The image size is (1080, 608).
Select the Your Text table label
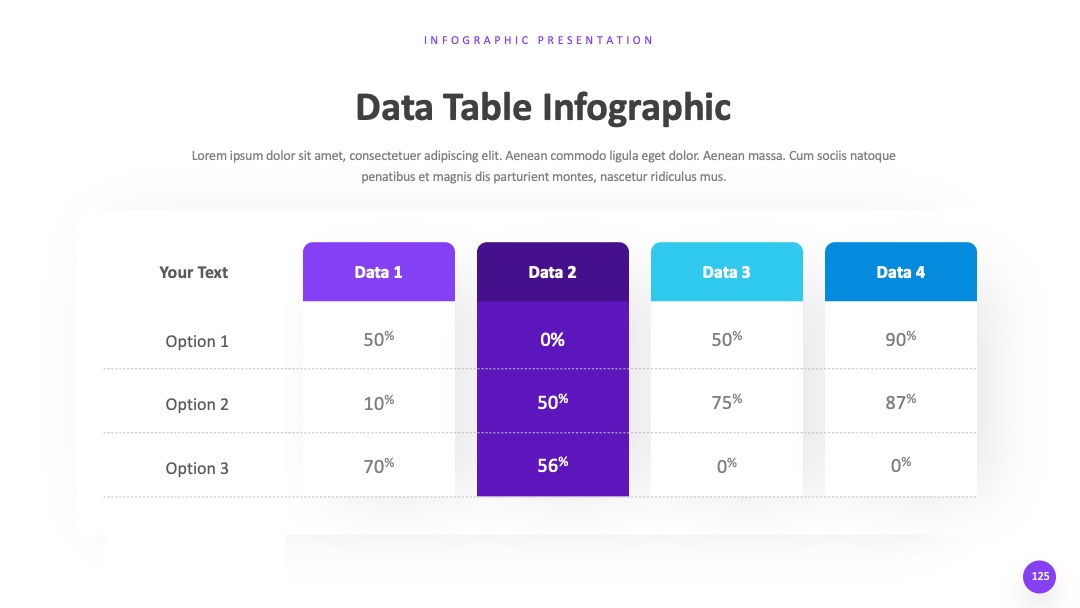point(194,273)
